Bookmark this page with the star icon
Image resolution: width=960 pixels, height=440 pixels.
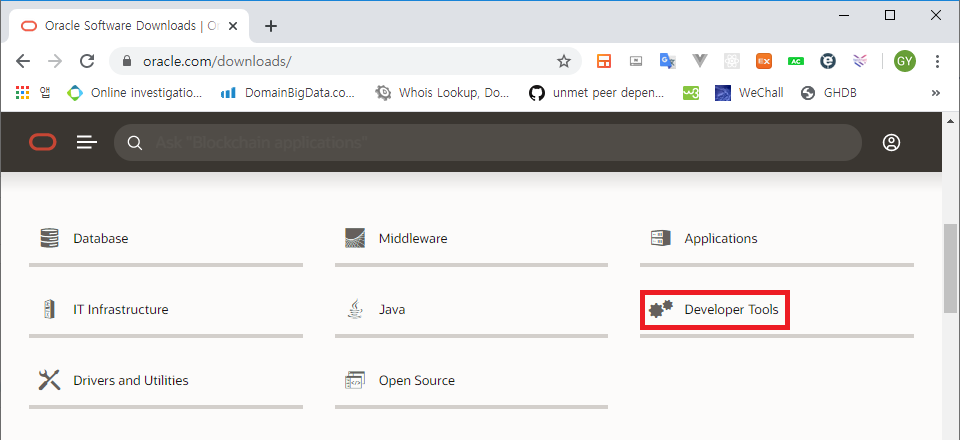[x=564, y=61]
